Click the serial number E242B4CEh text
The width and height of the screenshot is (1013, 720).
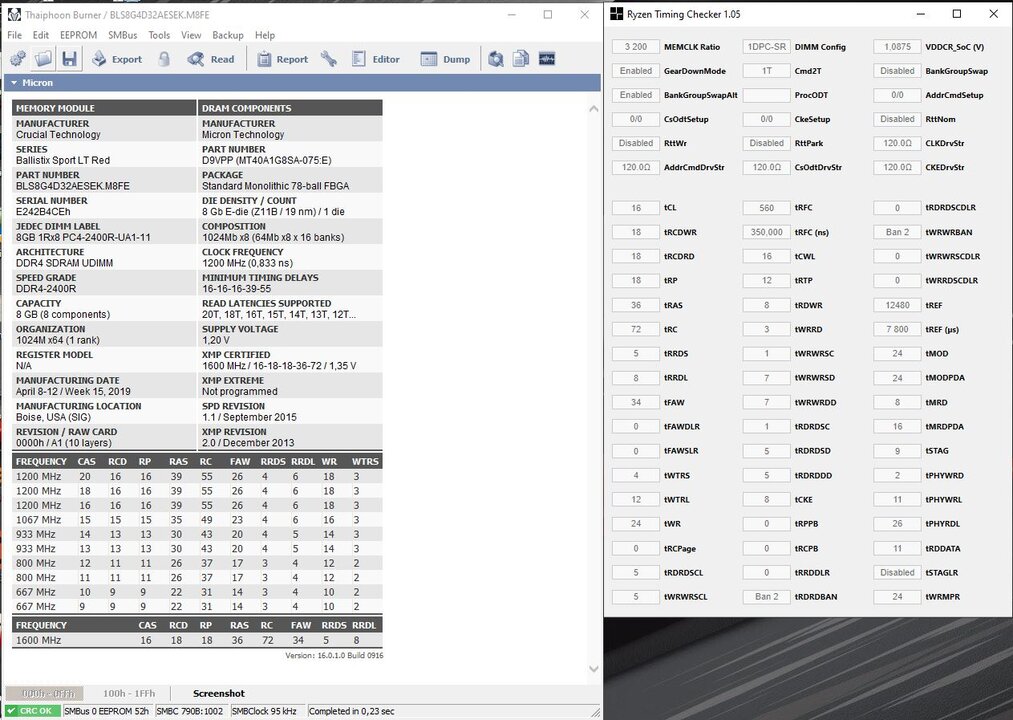click(x=43, y=211)
